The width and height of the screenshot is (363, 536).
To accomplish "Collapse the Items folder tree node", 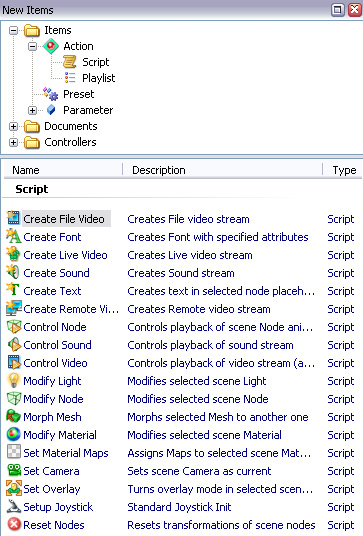I will coord(13,30).
